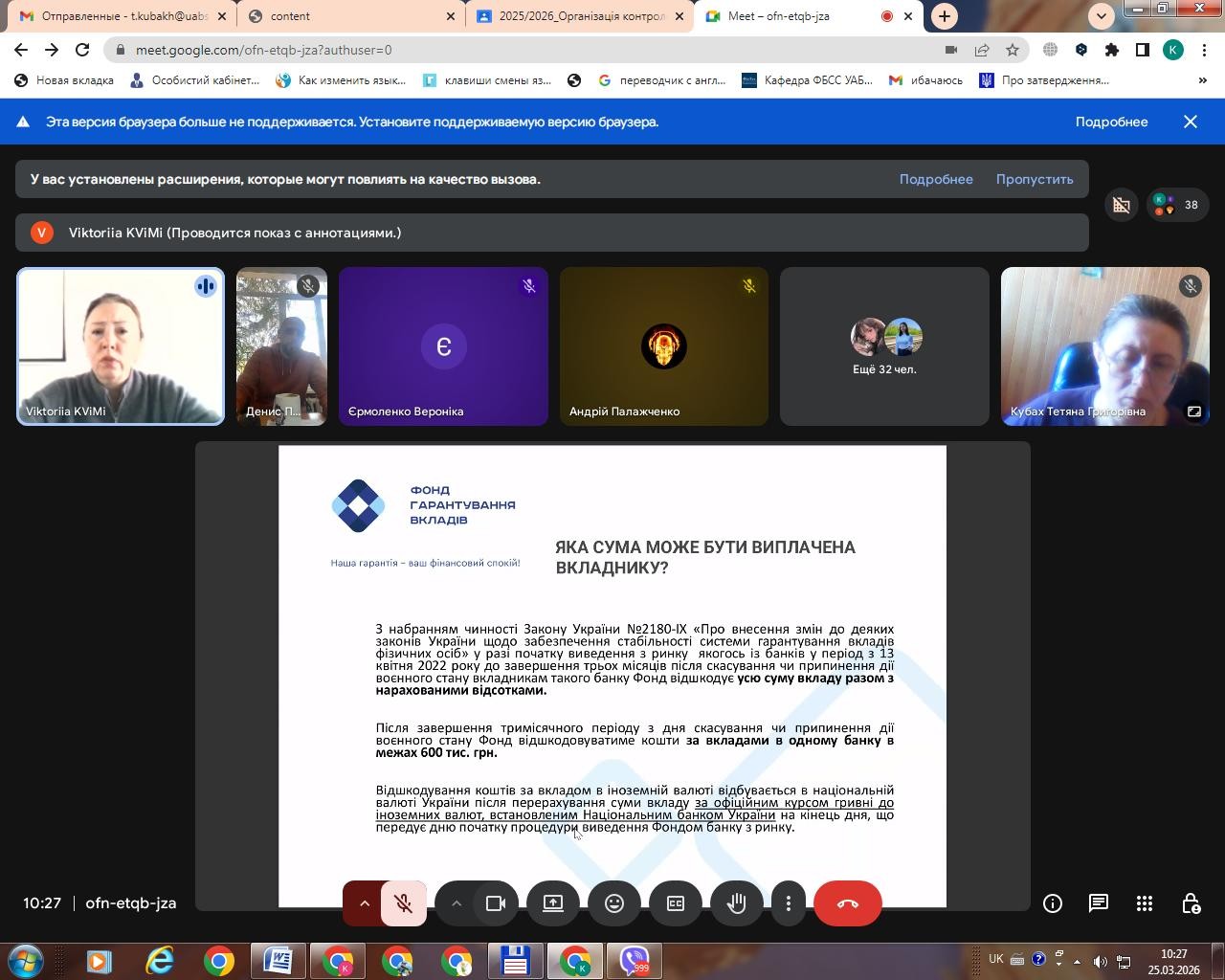
Task: Expand audio settings arrow beside microphone
Action: pos(365,903)
